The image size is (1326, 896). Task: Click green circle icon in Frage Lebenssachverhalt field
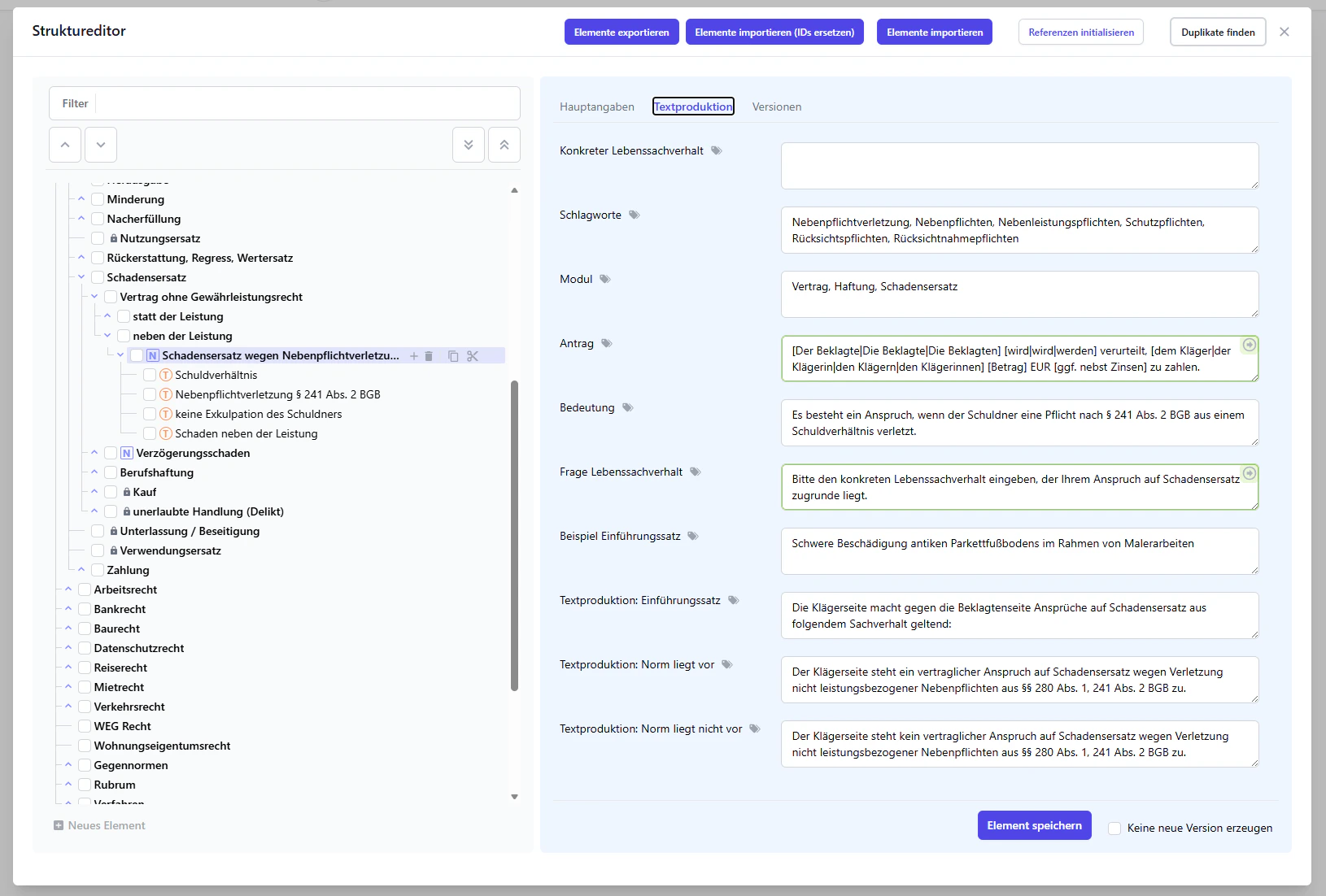click(x=1250, y=473)
